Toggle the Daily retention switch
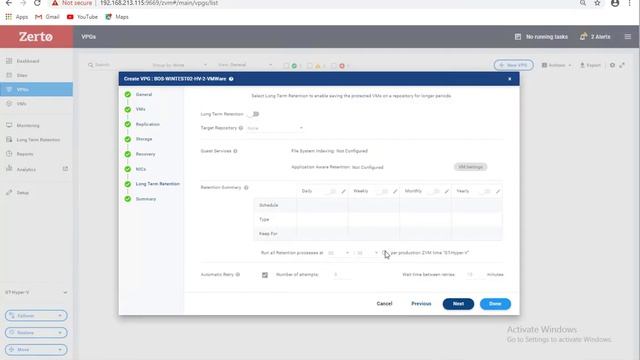This screenshot has height=360, width=640. (x=331, y=191)
